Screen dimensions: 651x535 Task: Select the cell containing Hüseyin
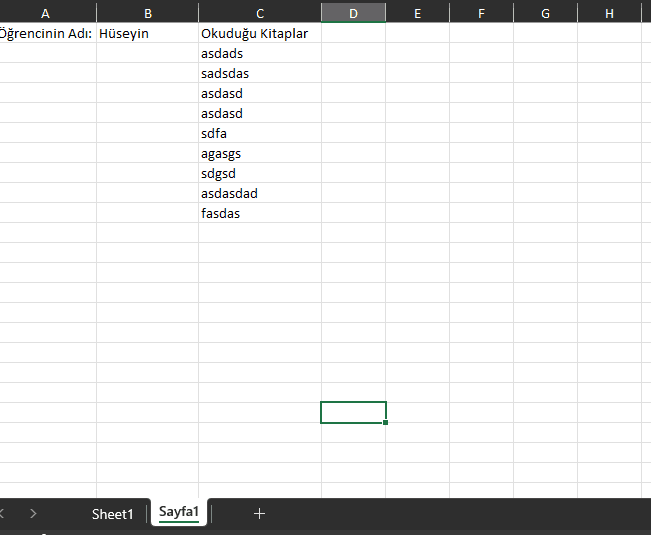(x=148, y=33)
